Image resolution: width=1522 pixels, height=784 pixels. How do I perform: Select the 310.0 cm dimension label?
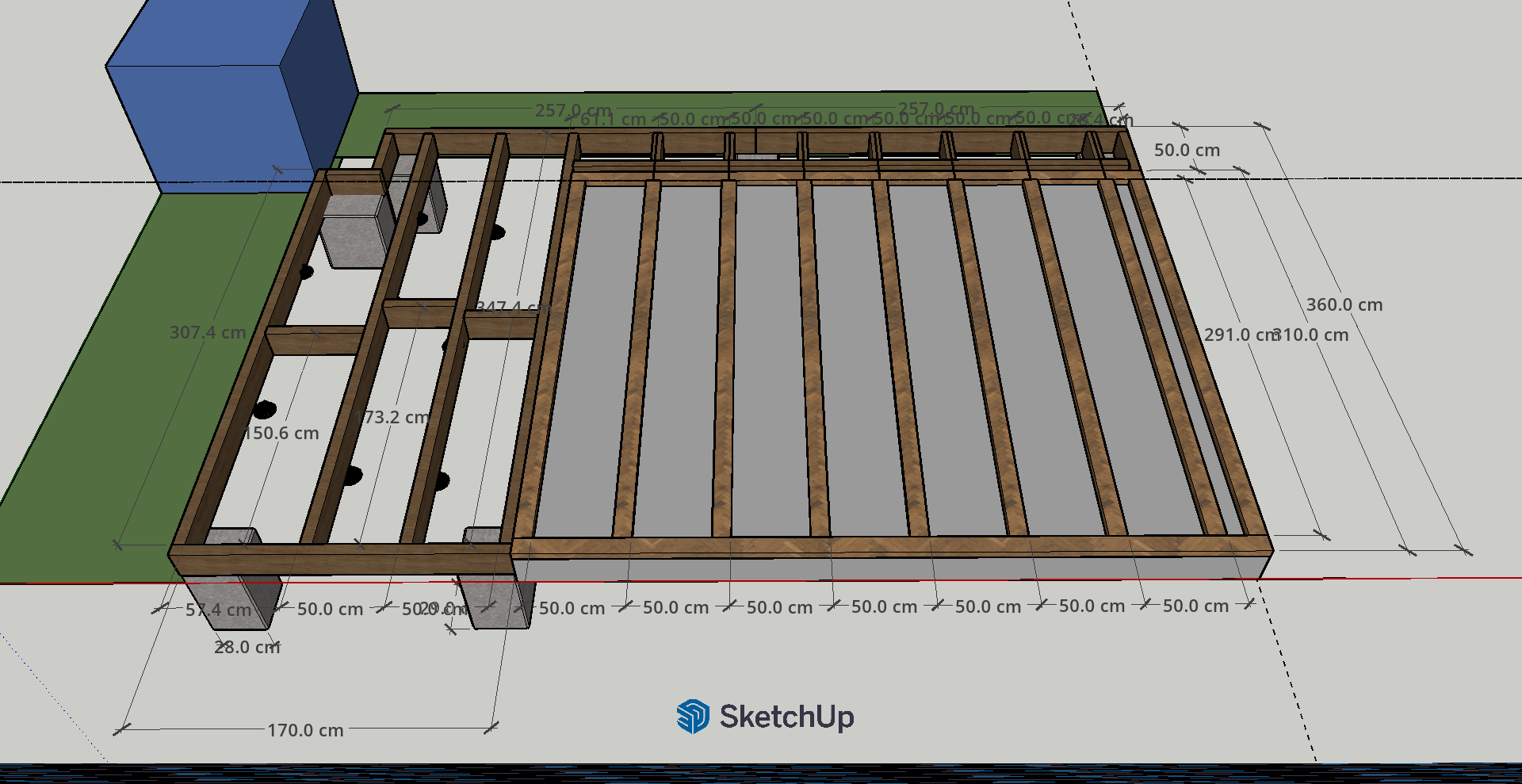click(x=1313, y=335)
